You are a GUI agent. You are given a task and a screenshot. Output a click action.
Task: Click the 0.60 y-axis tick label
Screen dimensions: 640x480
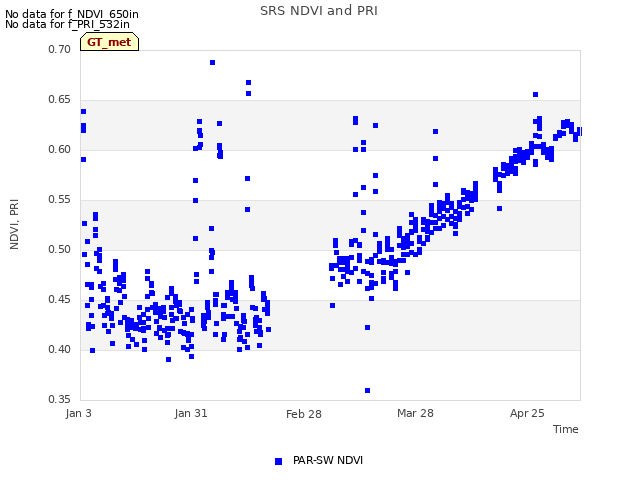click(x=59, y=149)
